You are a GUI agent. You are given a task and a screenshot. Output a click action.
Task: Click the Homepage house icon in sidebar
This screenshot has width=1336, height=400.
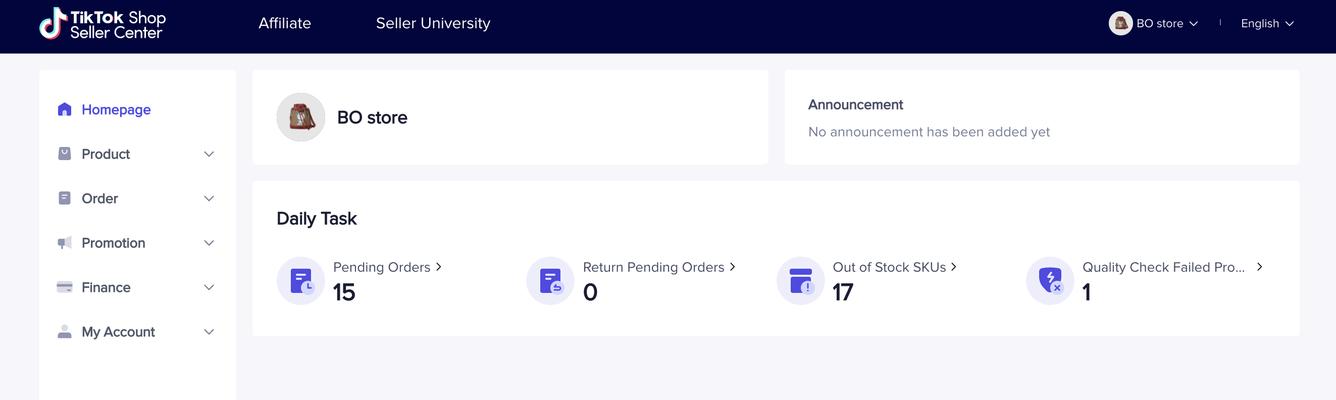tap(65, 110)
